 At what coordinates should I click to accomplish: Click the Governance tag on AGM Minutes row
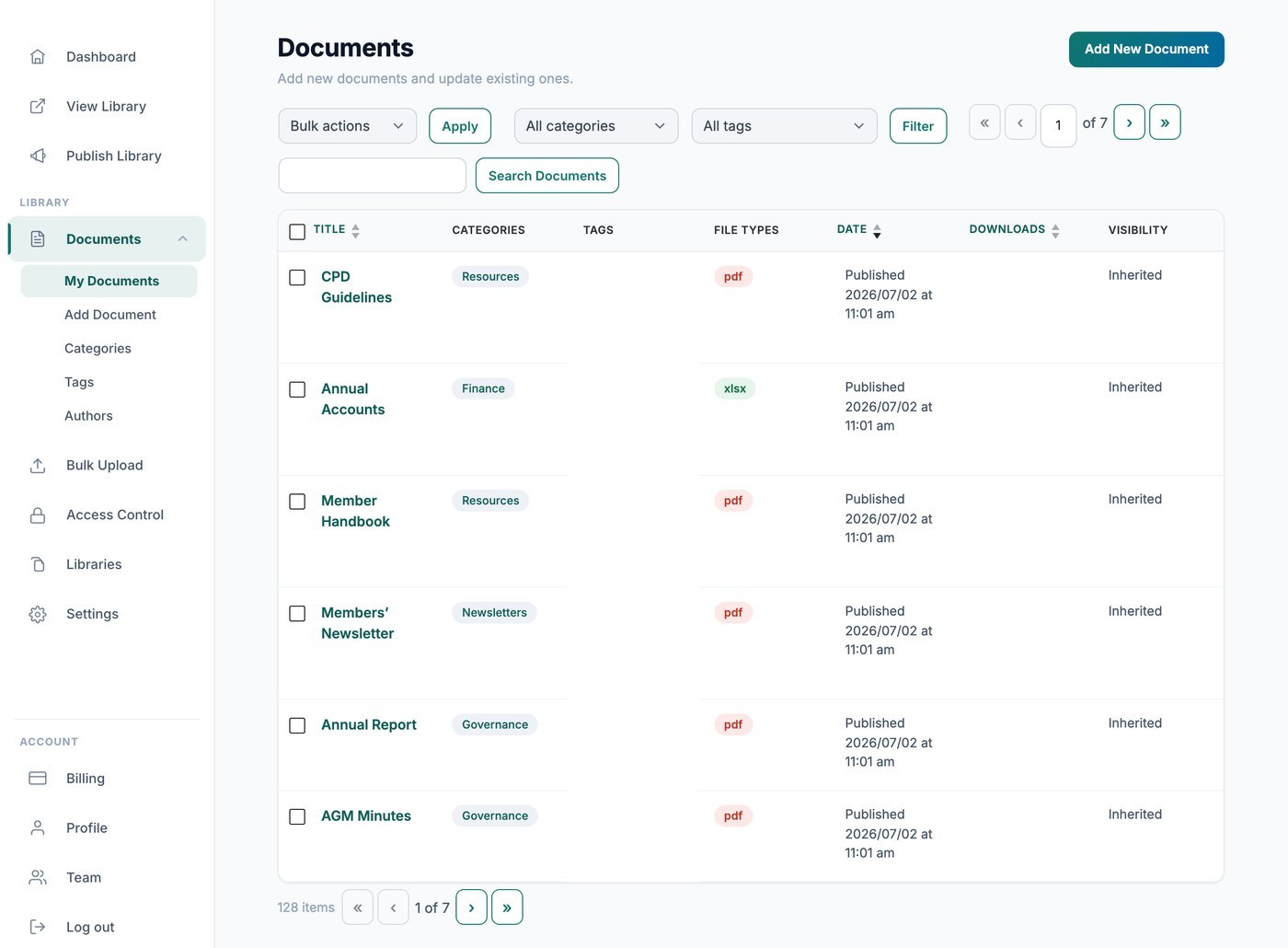click(495, 816)
